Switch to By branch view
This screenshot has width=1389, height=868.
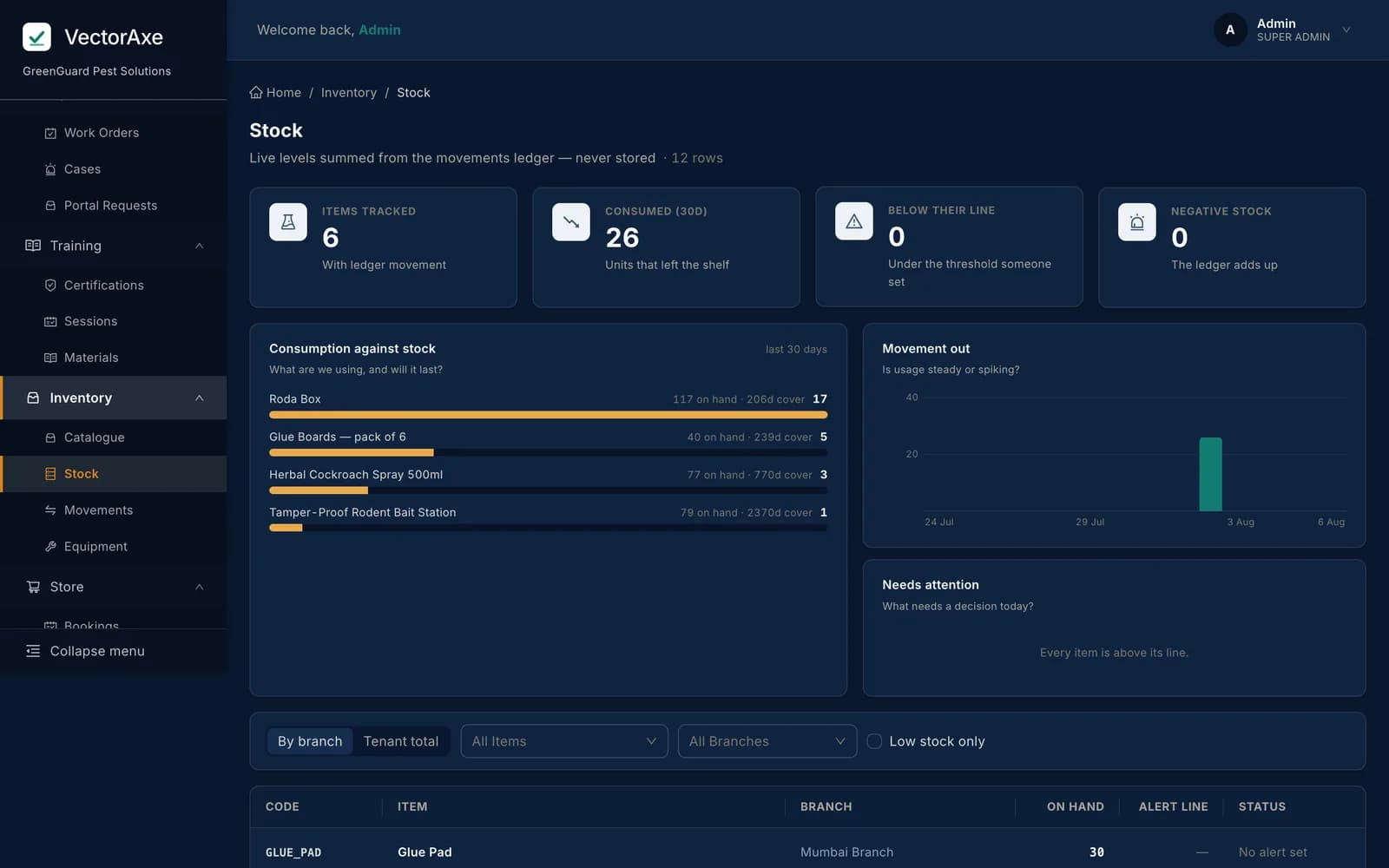[x=310, y=741]
